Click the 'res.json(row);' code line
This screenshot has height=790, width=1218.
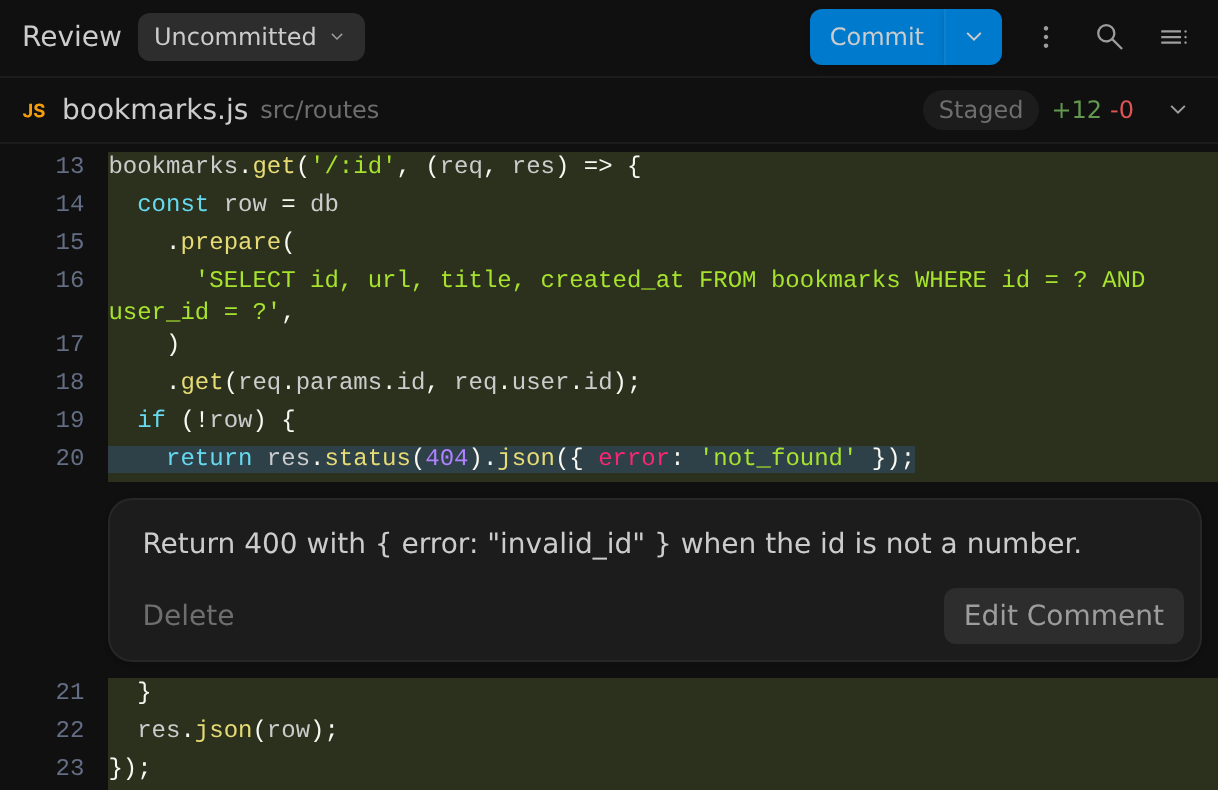coord(238,730)
